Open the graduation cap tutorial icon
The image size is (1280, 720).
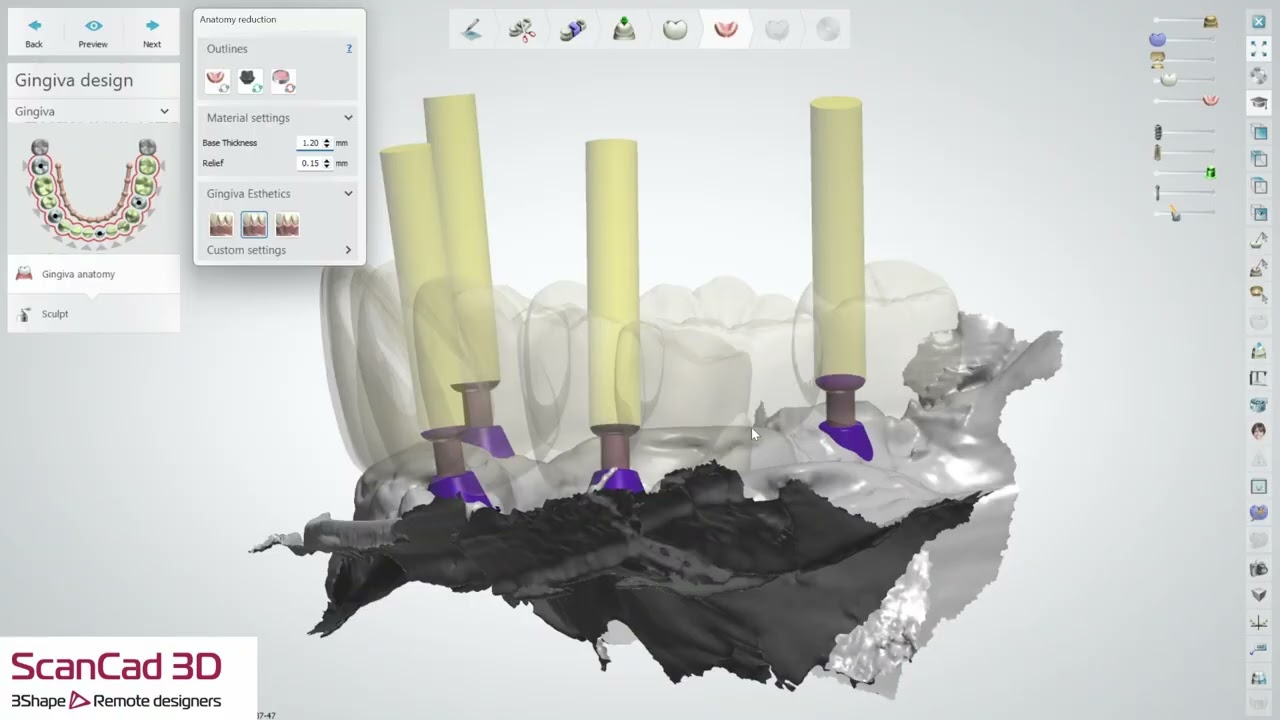pyautogui.click(x=1259, y=102)
